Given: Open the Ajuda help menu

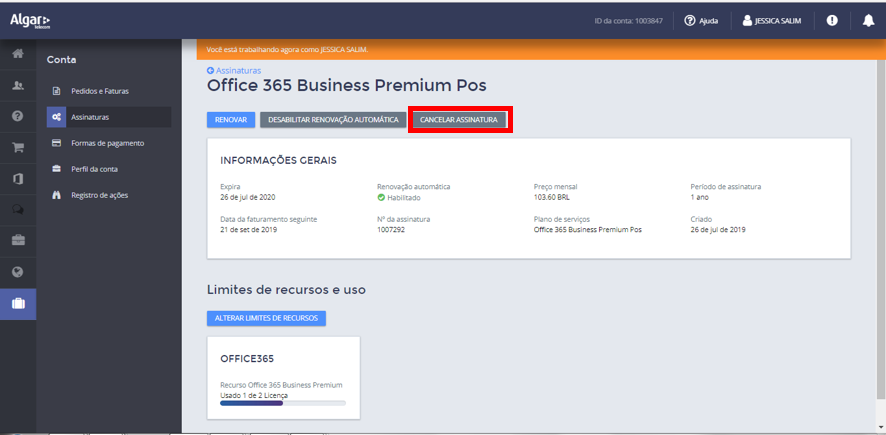Looking at the screenshot, I should point(702,20).
